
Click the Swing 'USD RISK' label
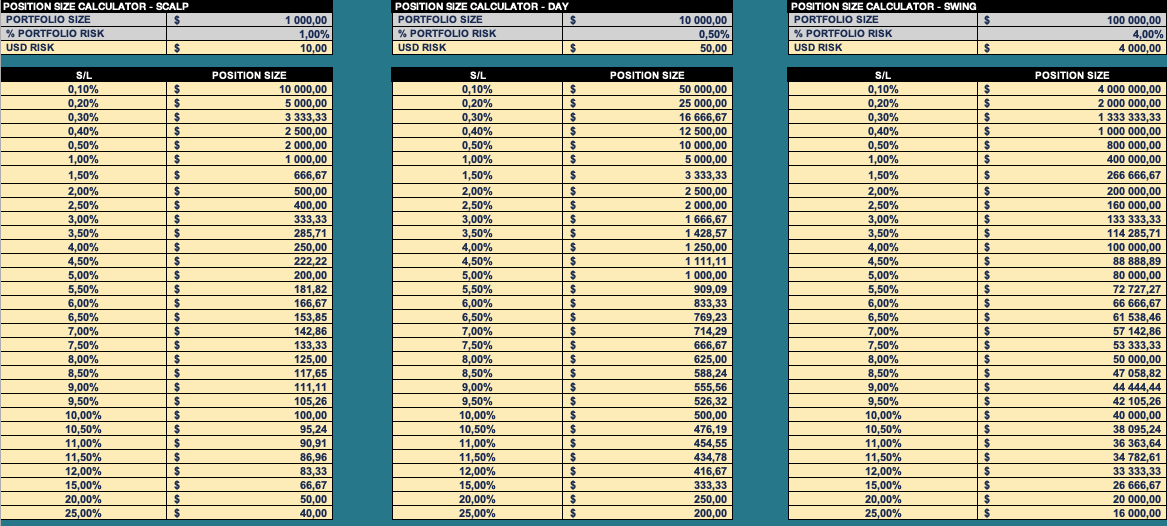(x=818, y=48)
